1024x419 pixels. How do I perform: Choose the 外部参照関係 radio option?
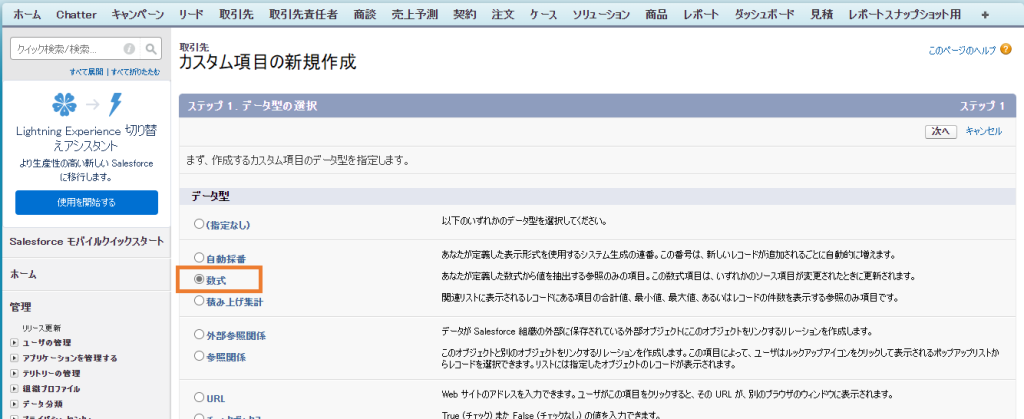tap(199, 335)
